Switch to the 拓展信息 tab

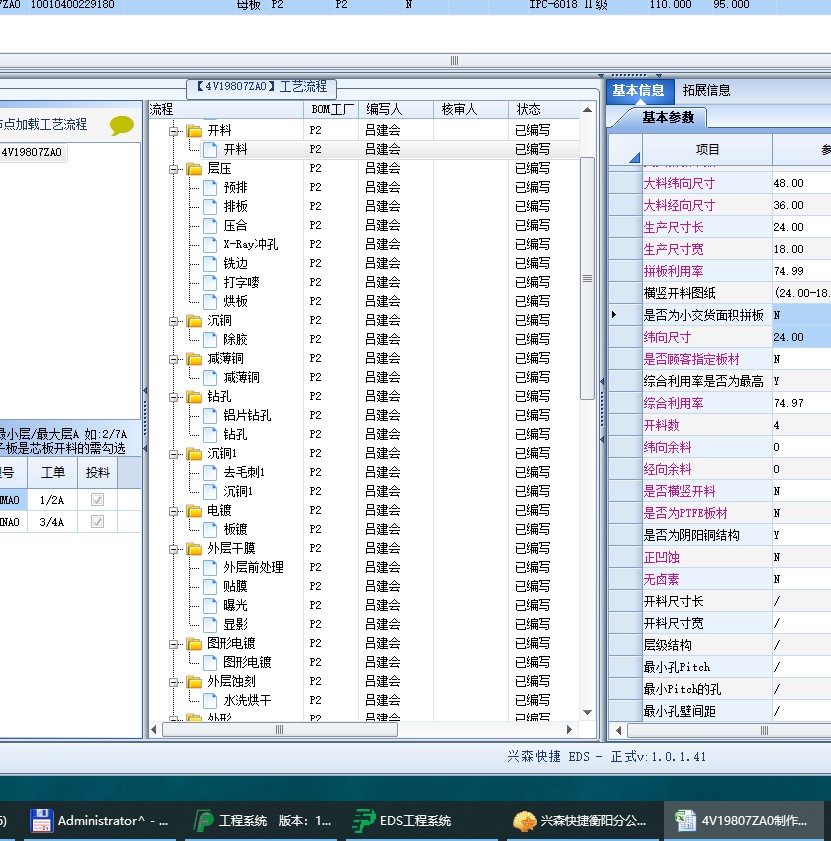(x=706, y=91)
